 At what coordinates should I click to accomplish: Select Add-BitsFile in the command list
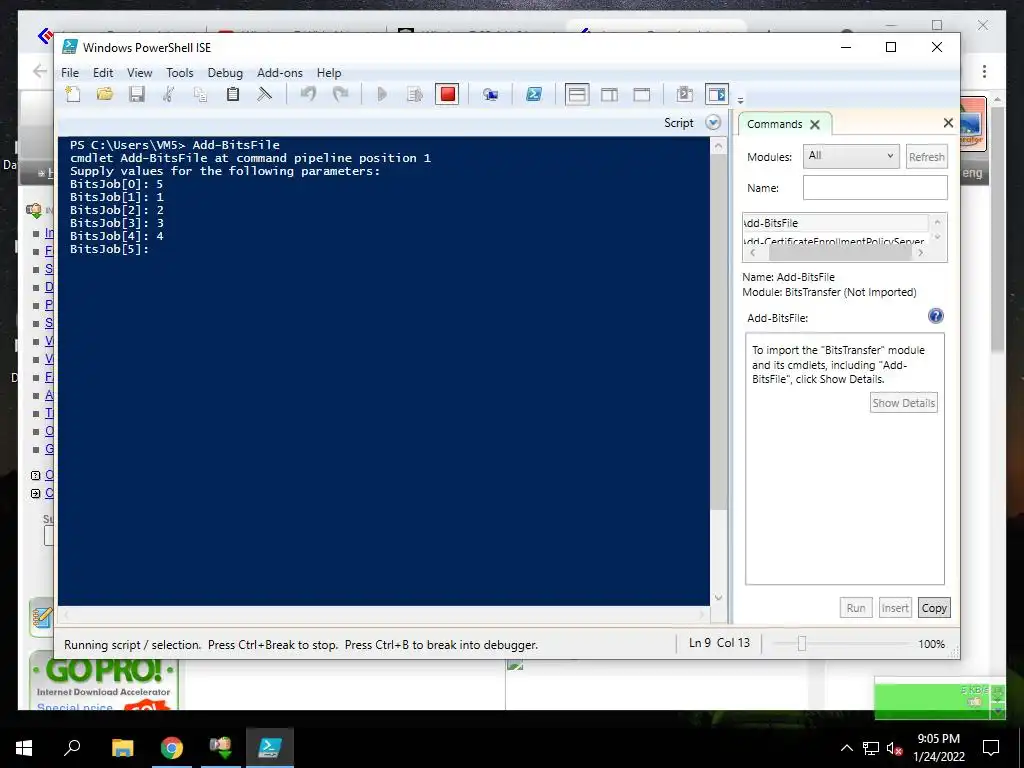(x=835, y=223)
